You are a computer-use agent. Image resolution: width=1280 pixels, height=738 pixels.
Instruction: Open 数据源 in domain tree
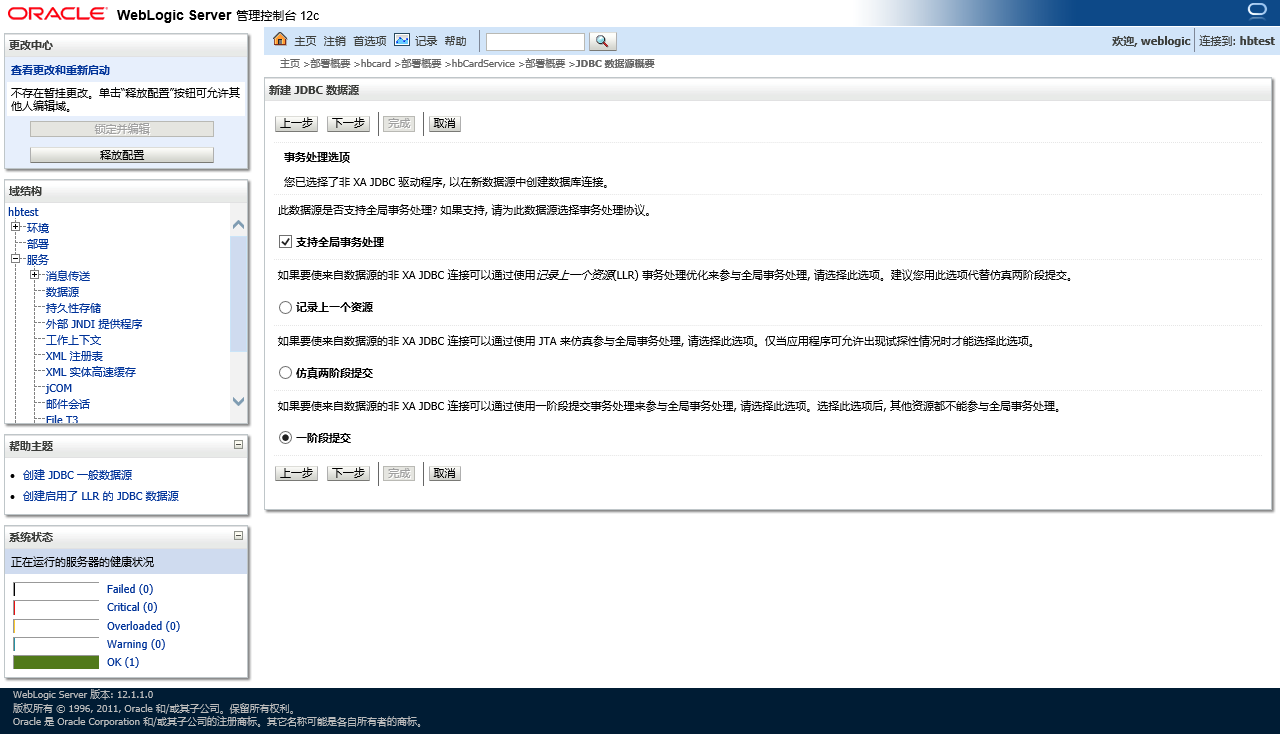62,292
